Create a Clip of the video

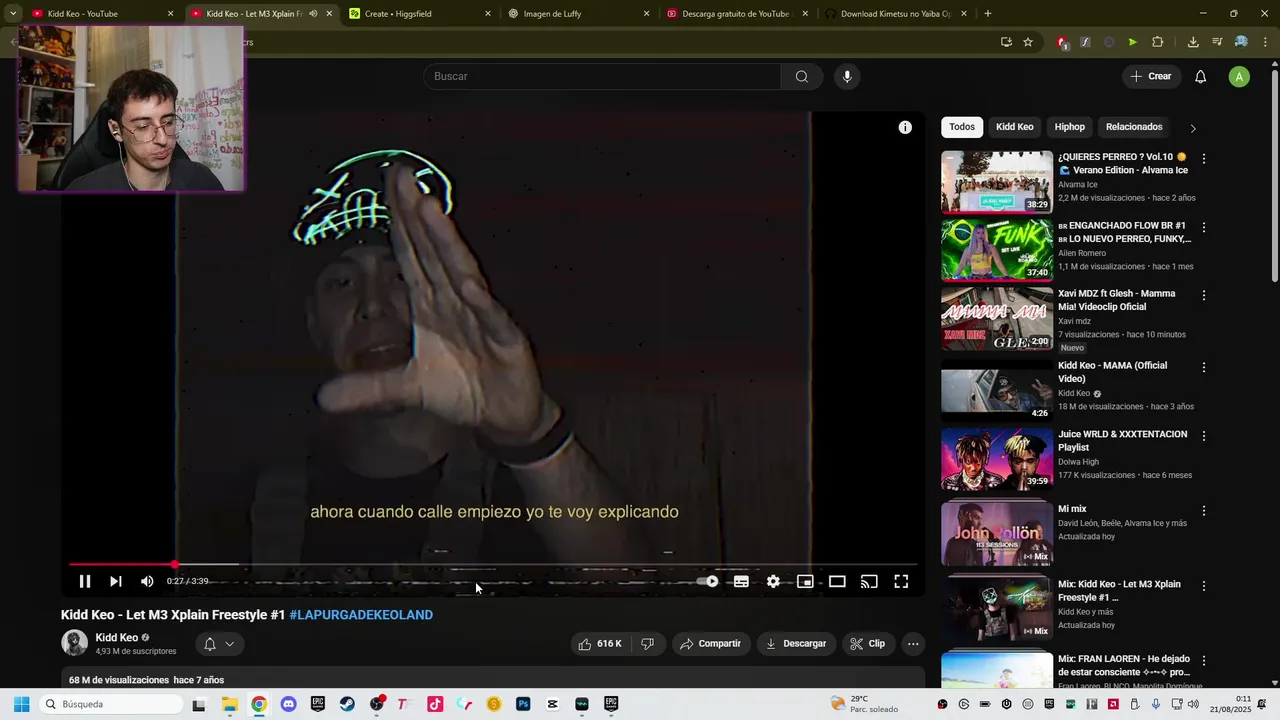(868, 644)
